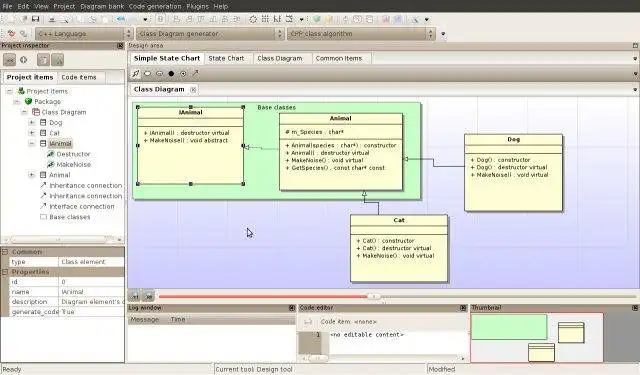The image size is (640, 375).
Task: Close the Log window panel
Action: tap(292, 308)
